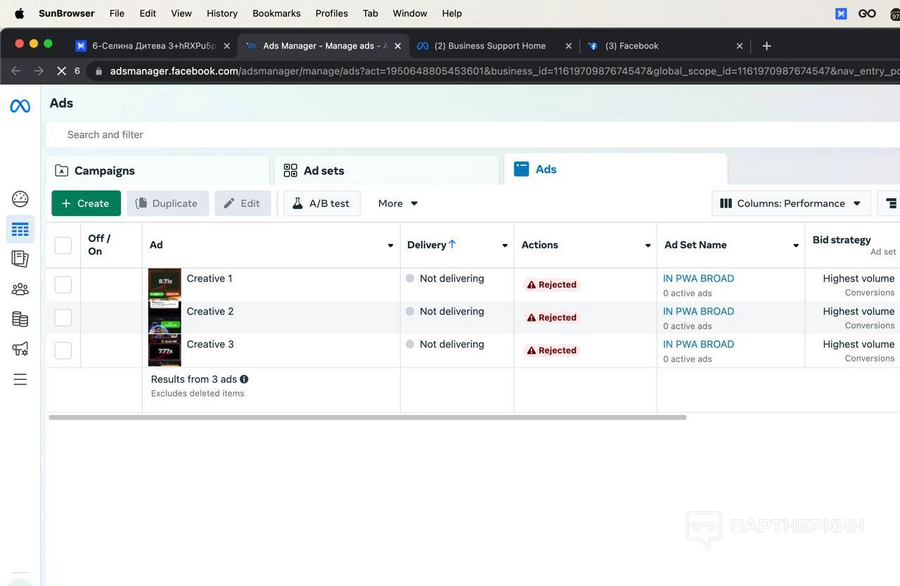The height and width of the screenshot is (586, 900).
Task: Click Rejected status badge for Creative 3
Action: coord(552,350)
